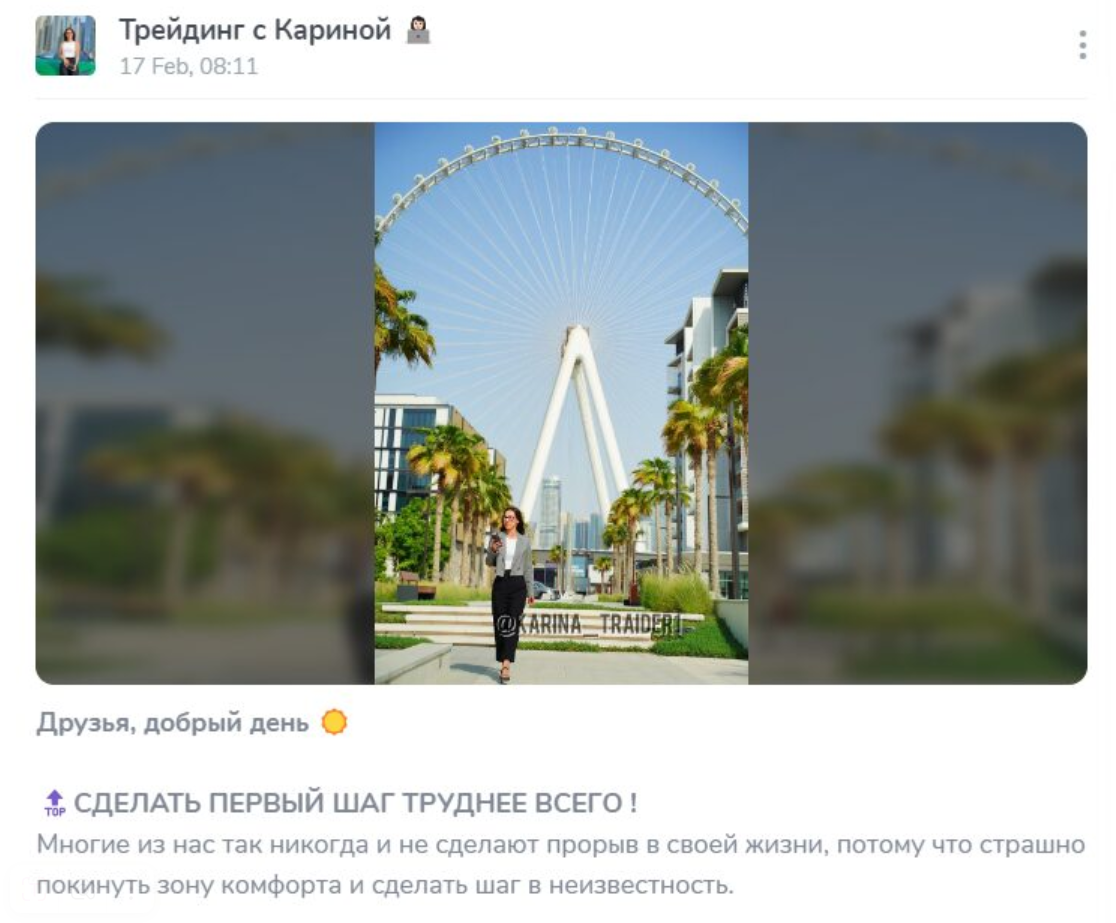Screen dimensions: 1116x923
Task: Click the purple TOP arrow emoji
Action: click(55, 803)
